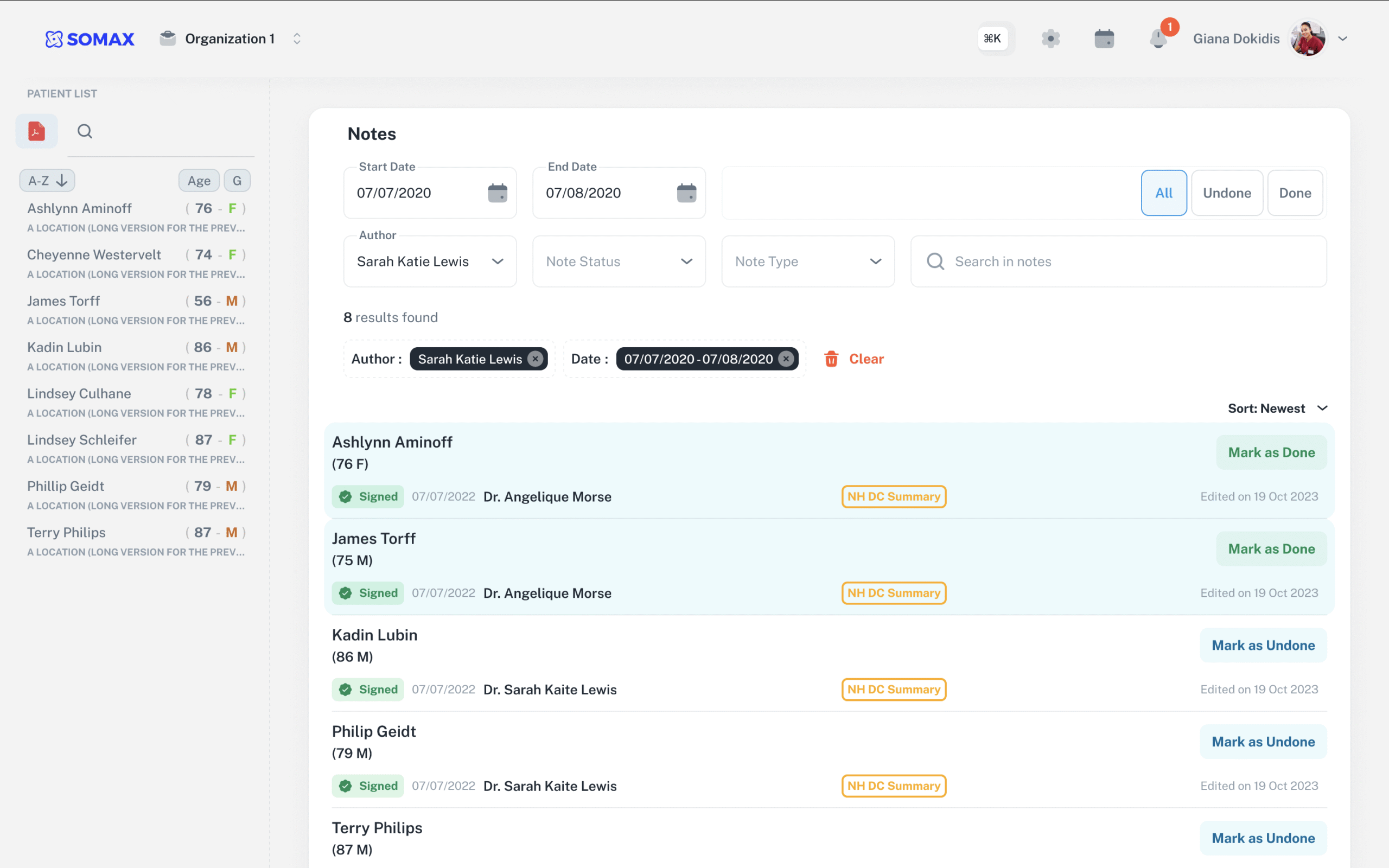
Task: Remove the date range filter chip
Action: point(786,359)
